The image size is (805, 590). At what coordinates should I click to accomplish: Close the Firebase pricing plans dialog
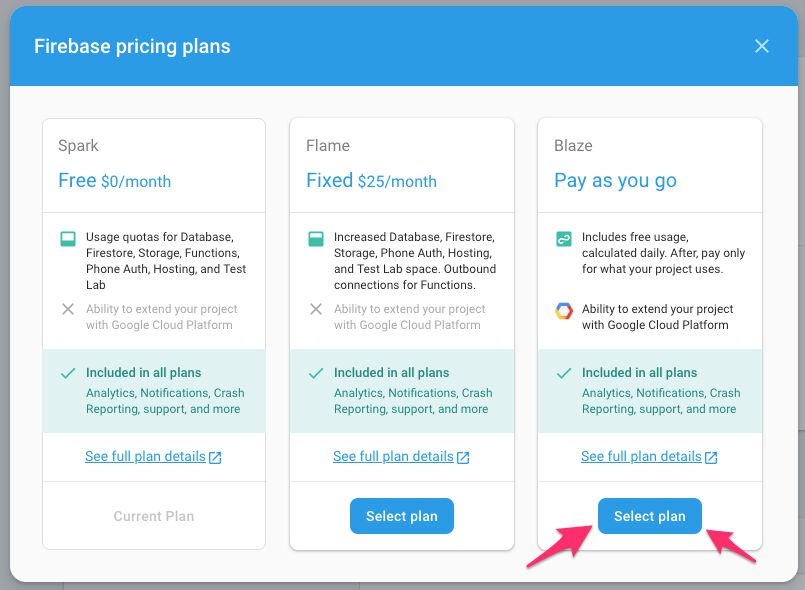pyautogui.click(x=762, y=46)
